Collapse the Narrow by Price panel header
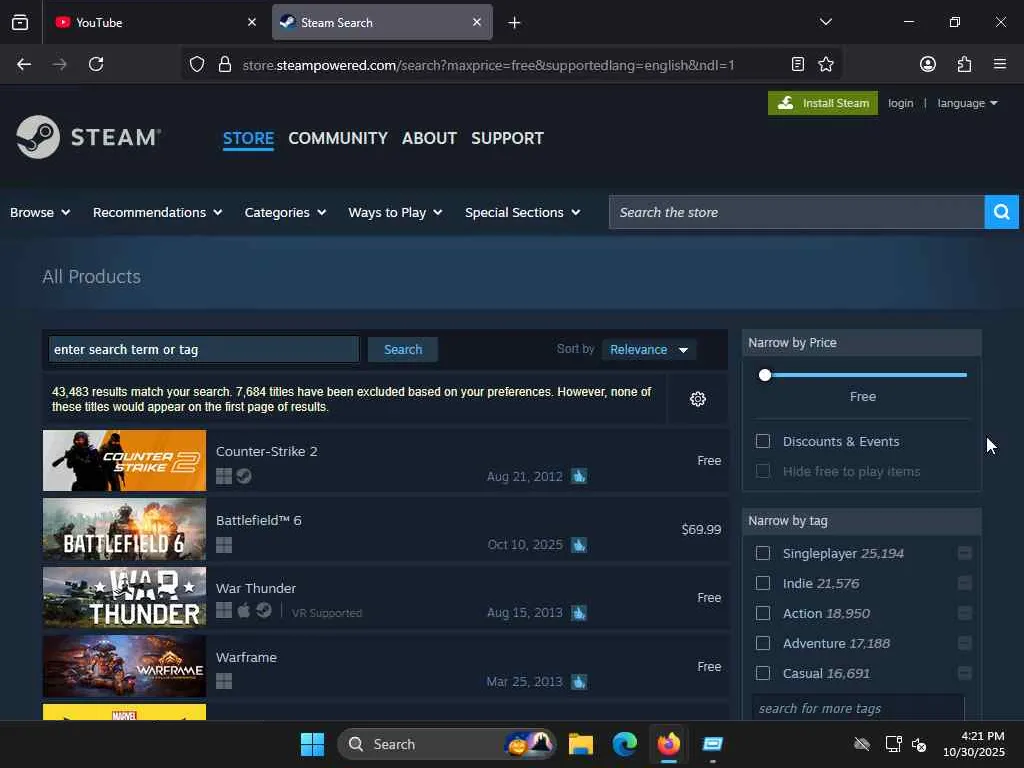1024x768 pixels. point(861,343)
